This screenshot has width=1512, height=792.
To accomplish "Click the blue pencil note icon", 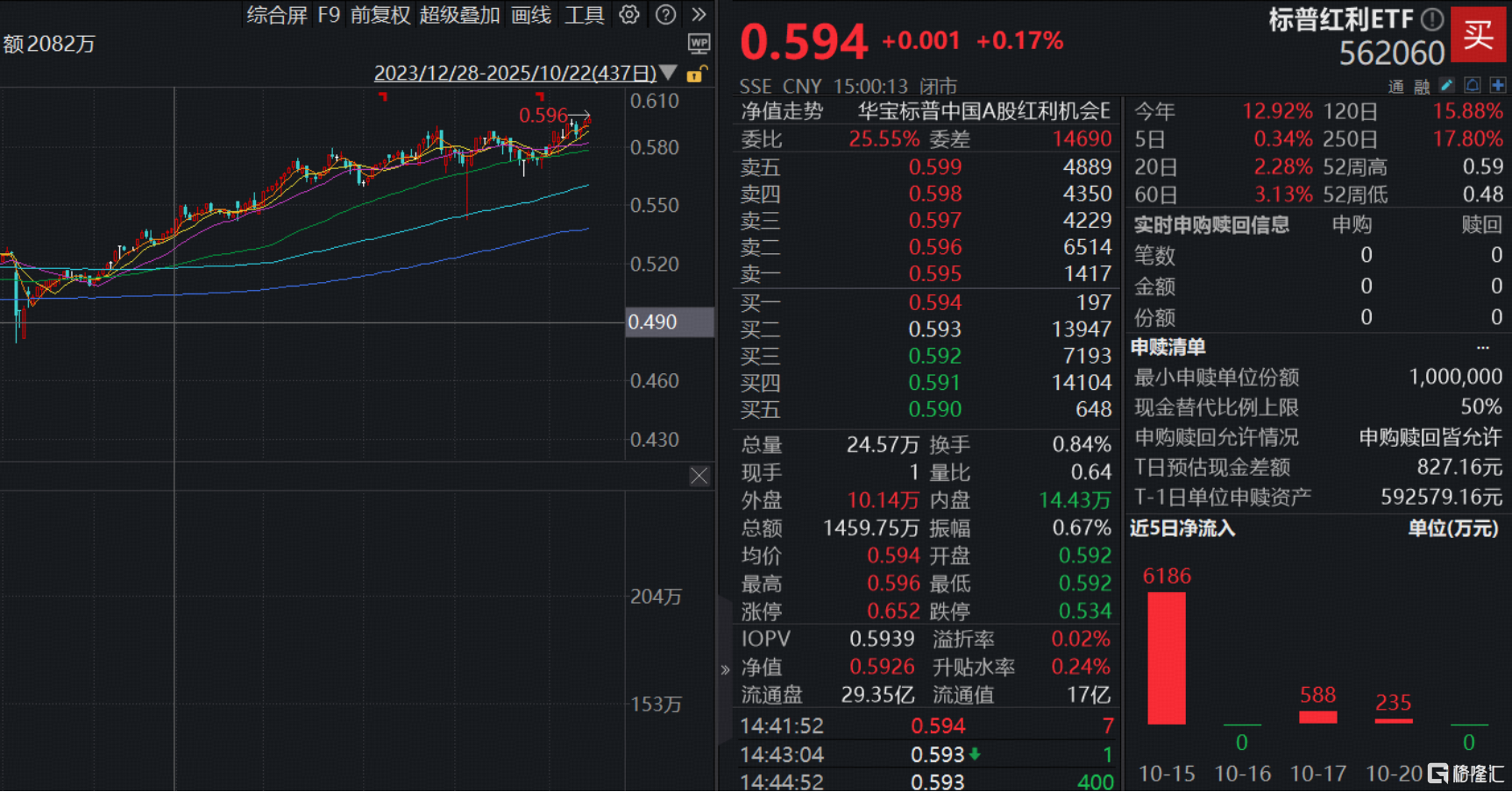I will 1447,85.
